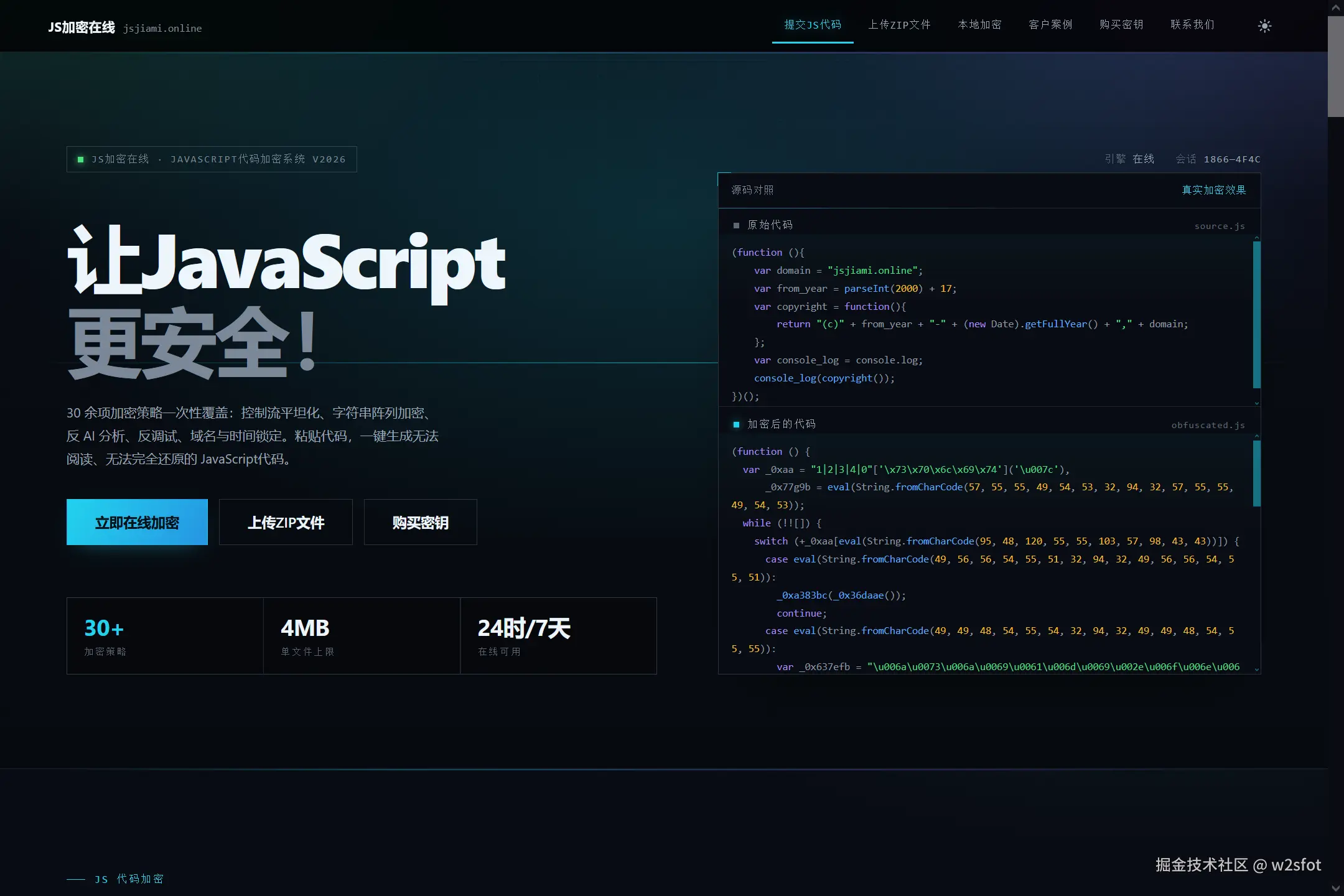Open 客户案例 in the navigation bar
Image resolution: width=1344 pixels, height=896 pixels.
[1050, 25]
